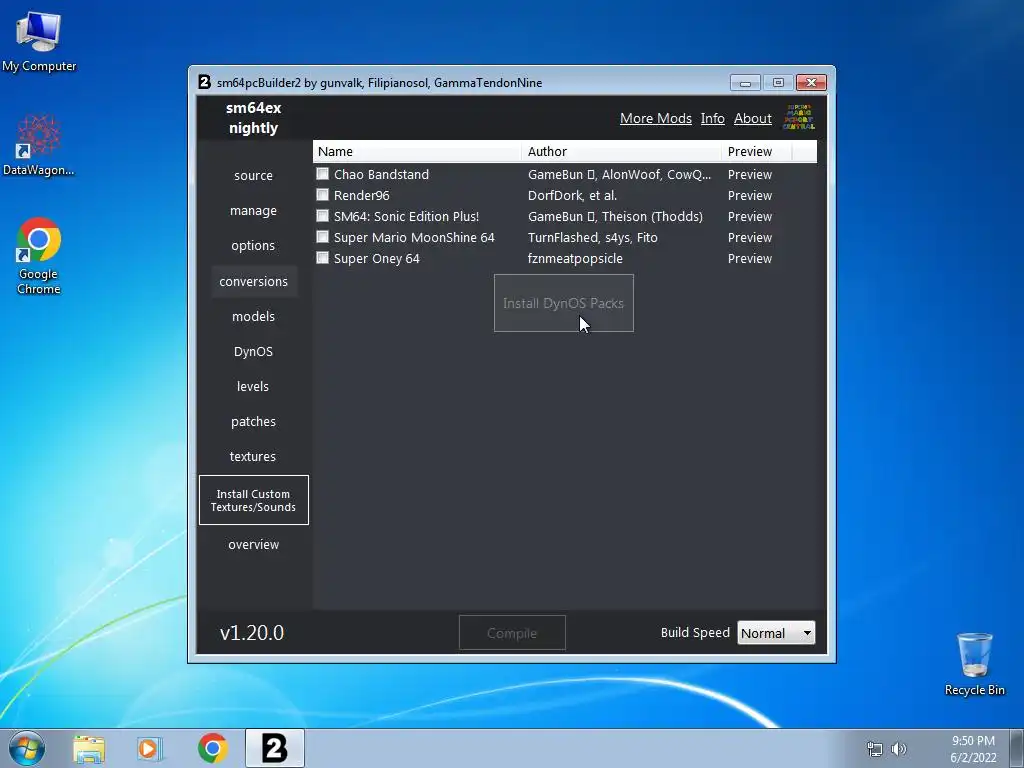Switch to the options section
The width and height of the screenshot is (1024, 768).
pos(253,246)
